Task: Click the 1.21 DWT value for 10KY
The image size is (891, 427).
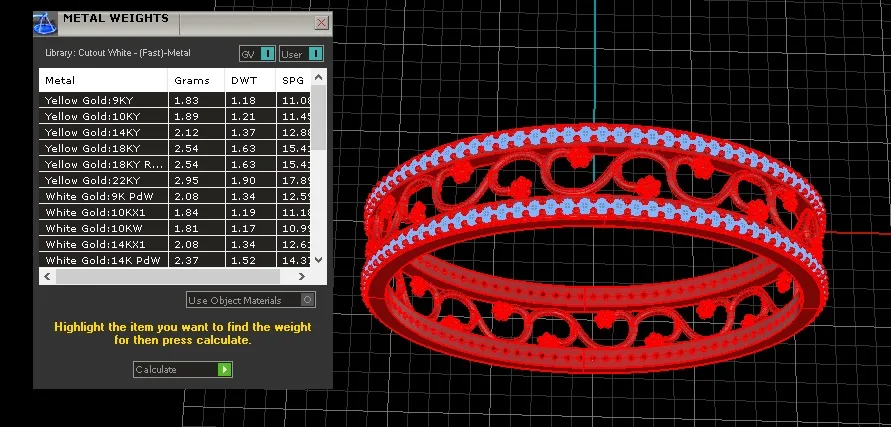Action: click(x=243, y=116)
